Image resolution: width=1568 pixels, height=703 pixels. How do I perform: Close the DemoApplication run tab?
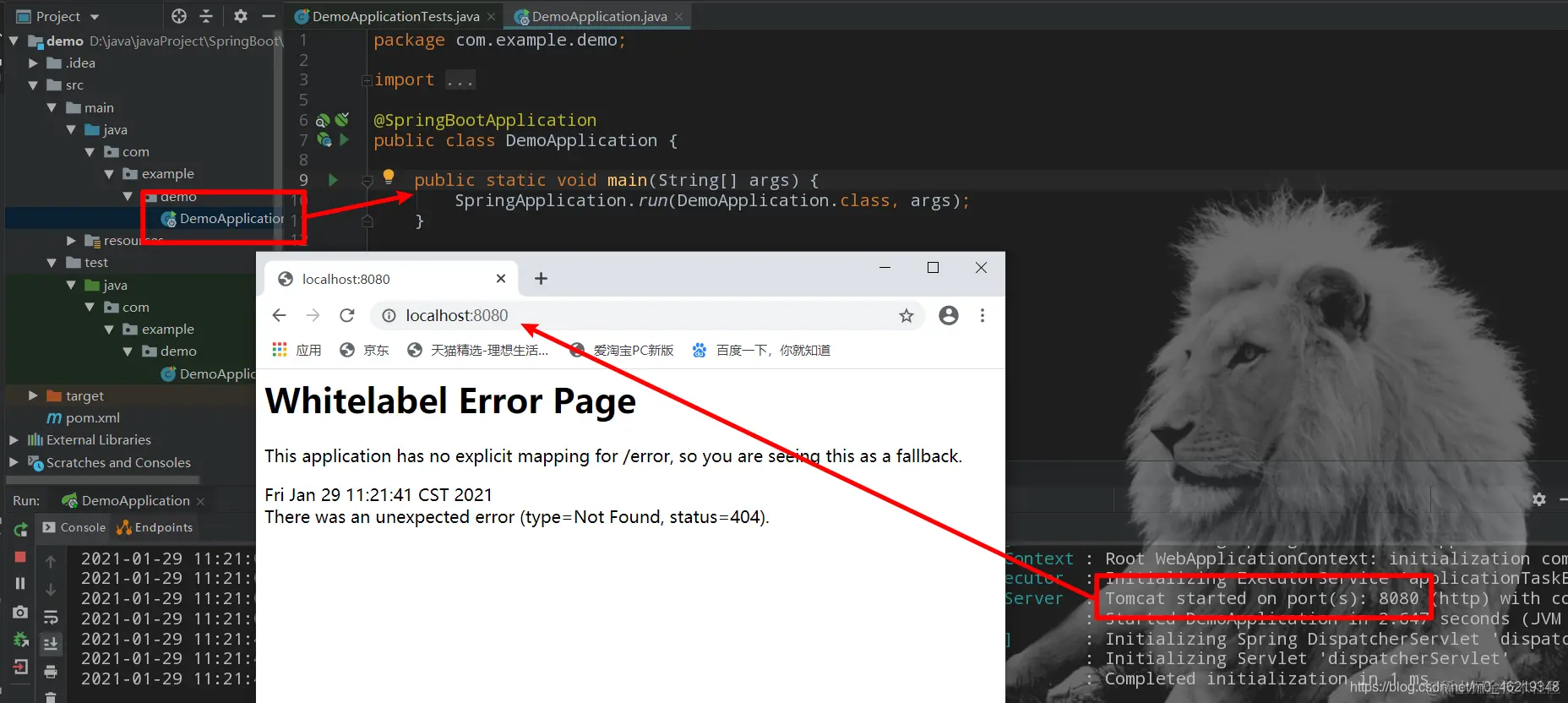[x=200, y=501]
